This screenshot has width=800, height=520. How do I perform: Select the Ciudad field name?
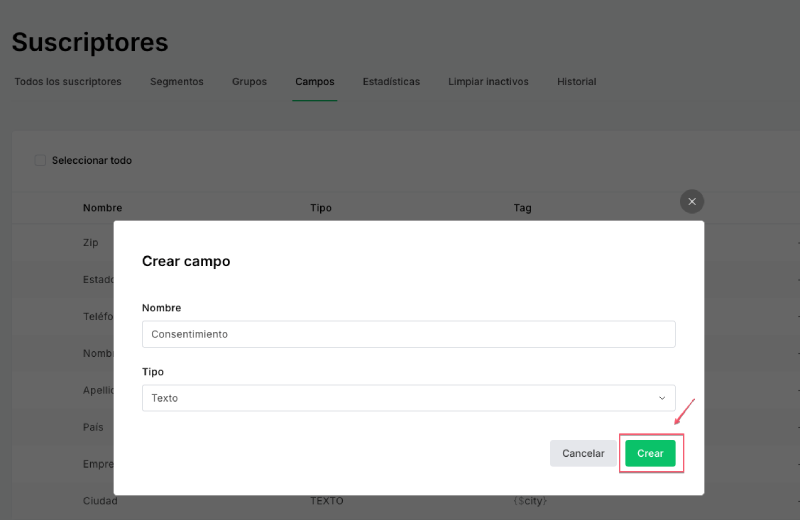(101, 501)
